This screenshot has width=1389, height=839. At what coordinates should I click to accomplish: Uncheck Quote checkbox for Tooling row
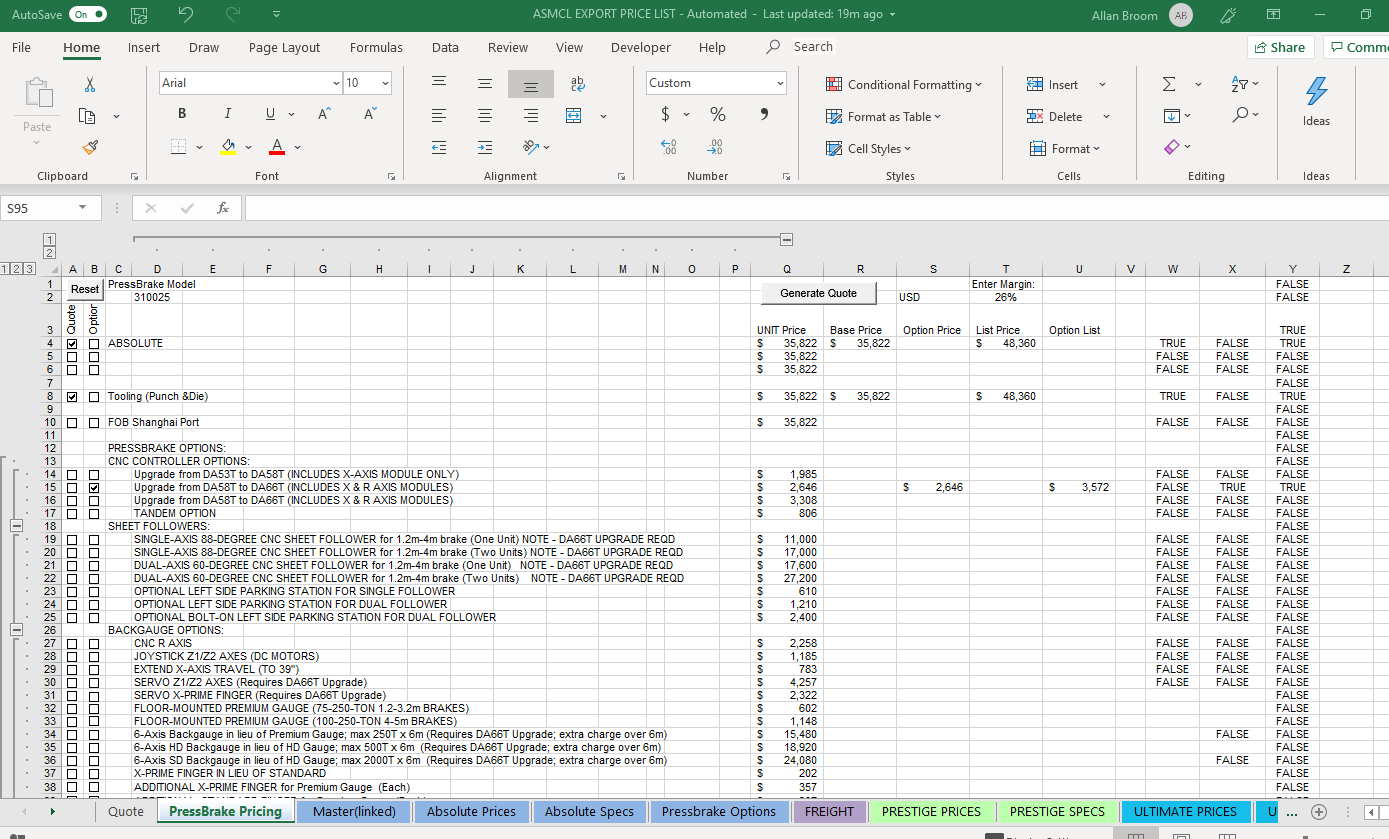(72, 397)
